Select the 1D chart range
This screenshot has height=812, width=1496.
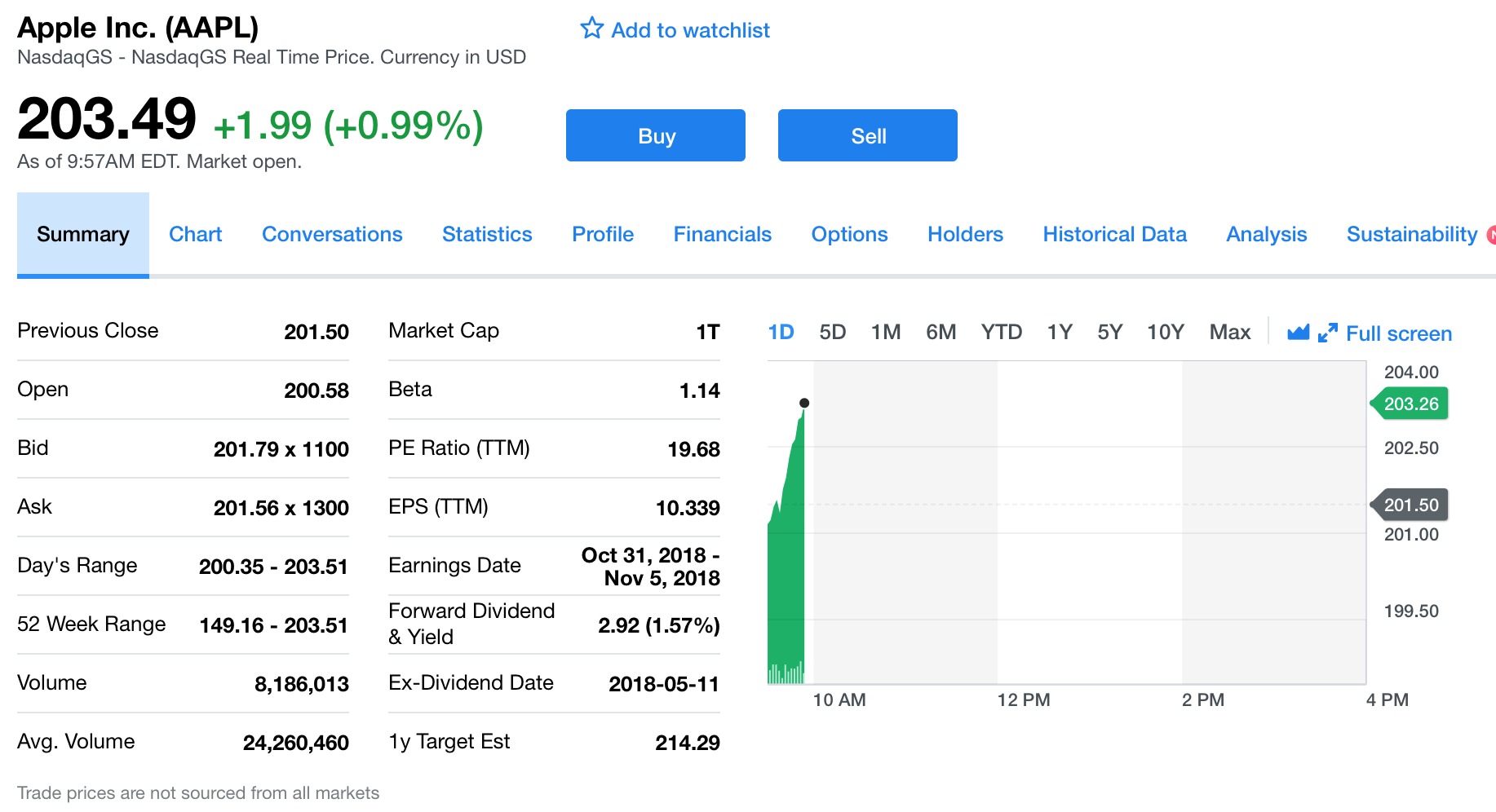781,333
